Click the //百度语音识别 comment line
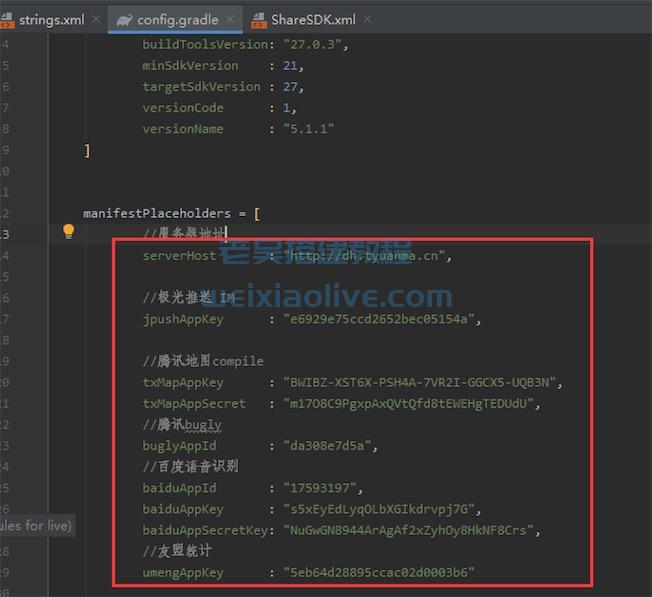The image size is (652, 597). click(190, 467)
